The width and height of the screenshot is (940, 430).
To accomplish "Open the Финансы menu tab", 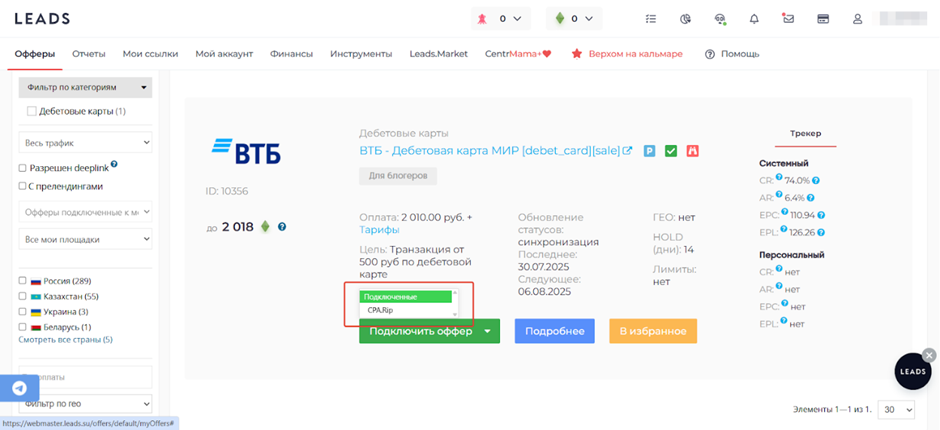I will coord(291,54).
